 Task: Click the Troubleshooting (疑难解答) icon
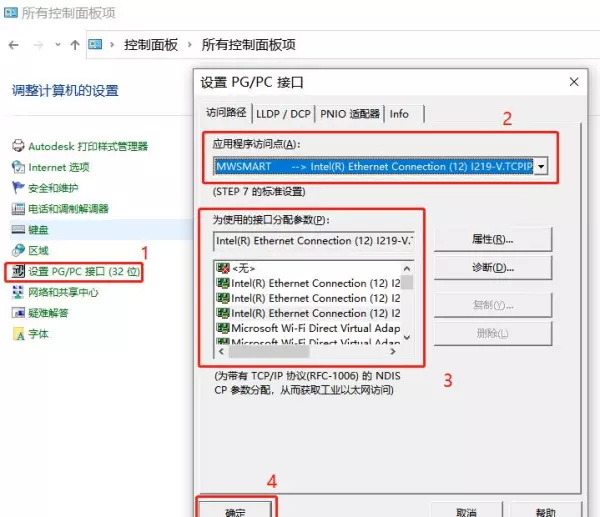click(18, 313)
